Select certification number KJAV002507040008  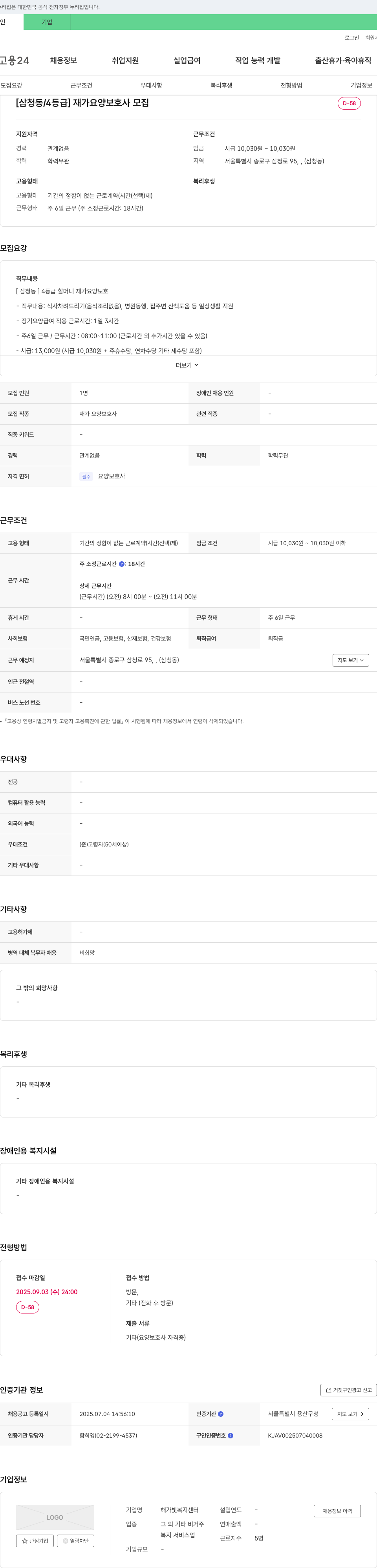tap(295, 1435)
